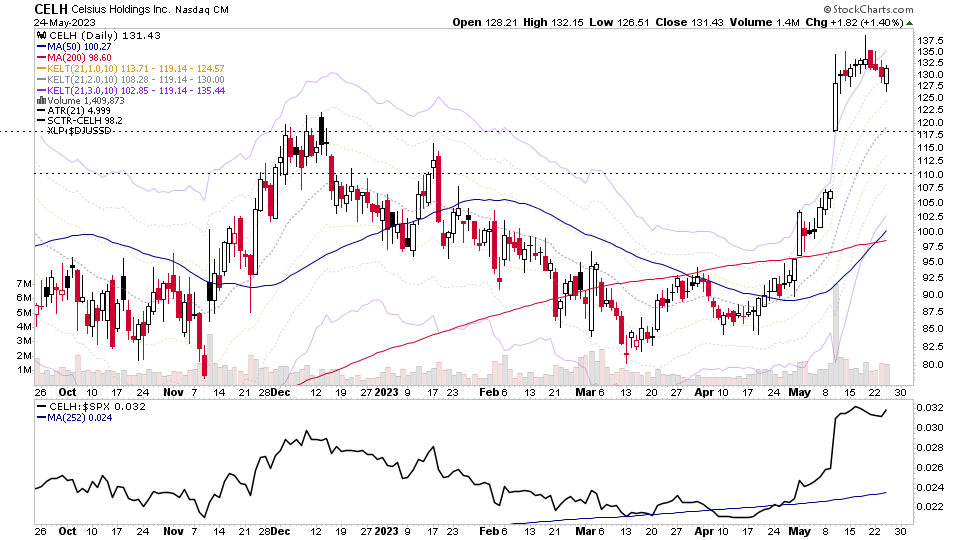Click the Open 128.21 value
The height and width of the screenshot is (540, 960).
485,22
